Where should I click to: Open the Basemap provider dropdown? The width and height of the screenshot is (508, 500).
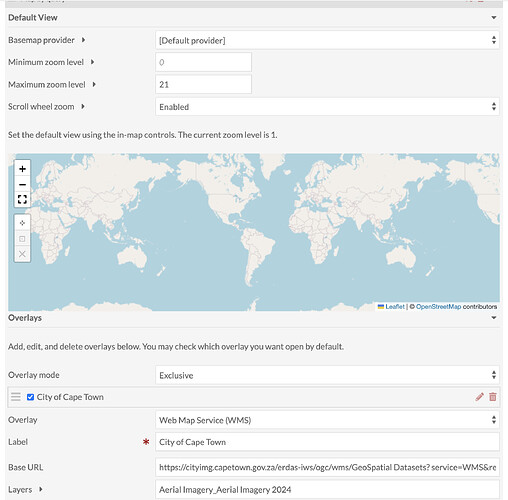point(327,40)
